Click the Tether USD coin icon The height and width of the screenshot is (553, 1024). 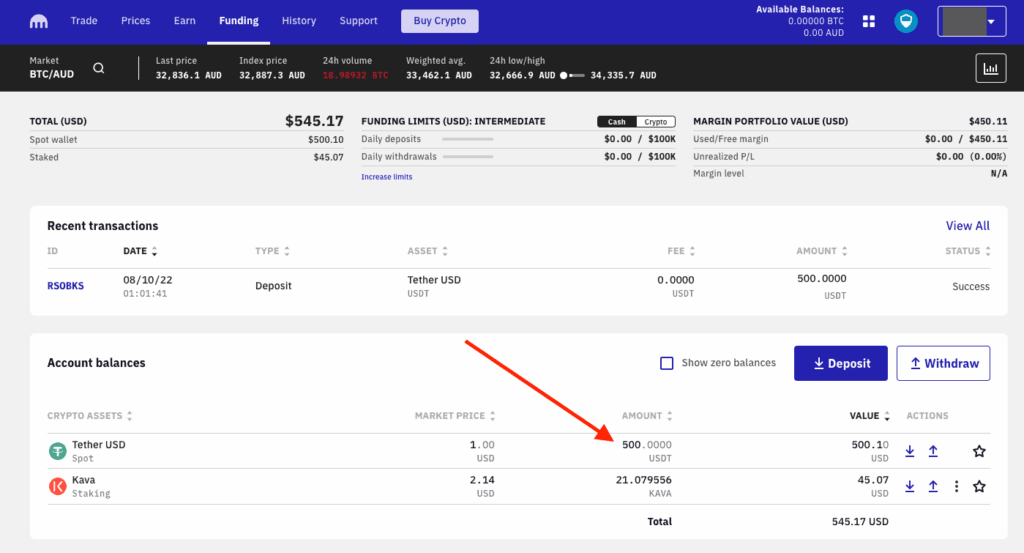(x=57, y=450)
